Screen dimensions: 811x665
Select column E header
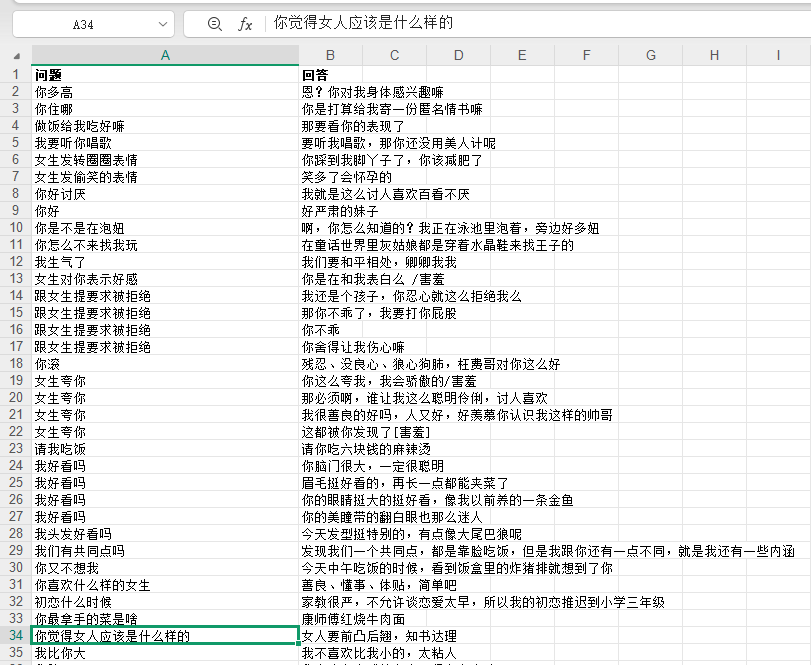pos(522,55)
